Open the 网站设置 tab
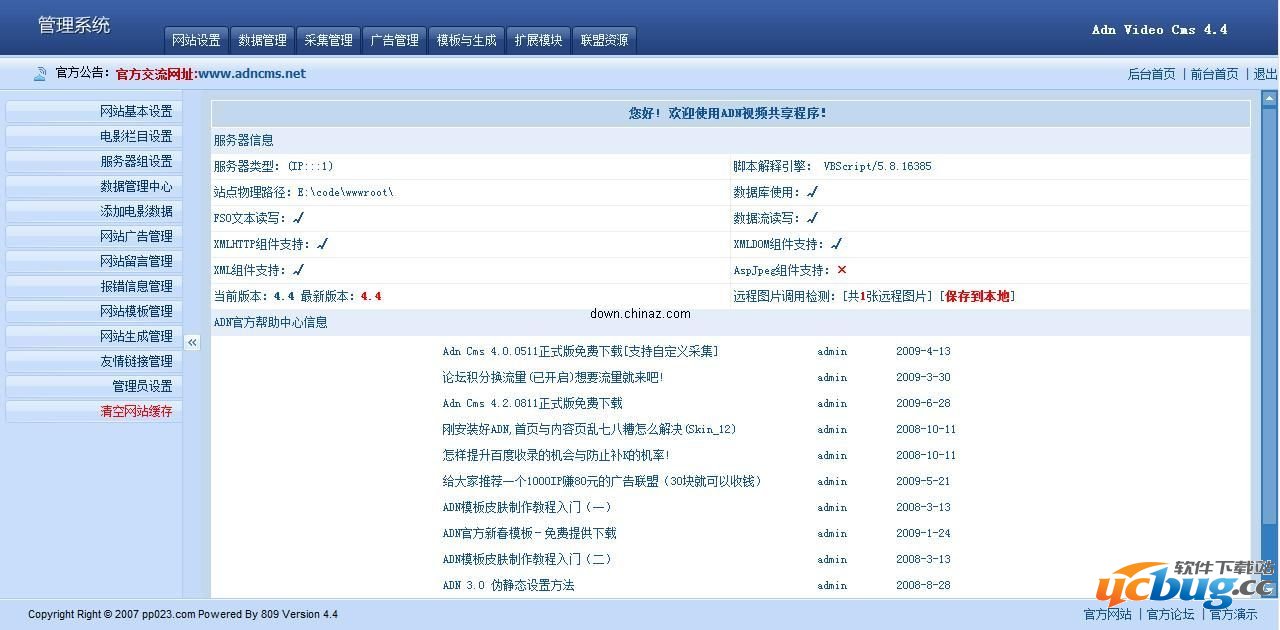 pos(196,40)
